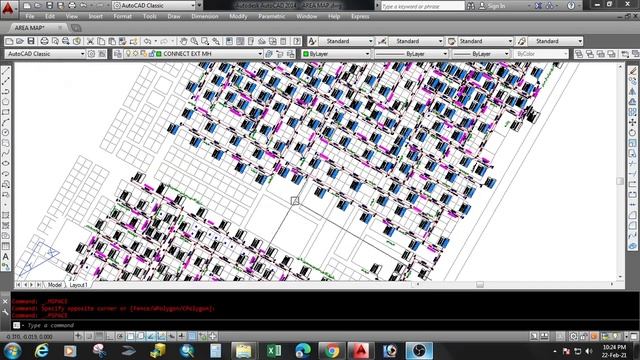
Task: Open the Modify menu
Action: (x=238, y=17)
